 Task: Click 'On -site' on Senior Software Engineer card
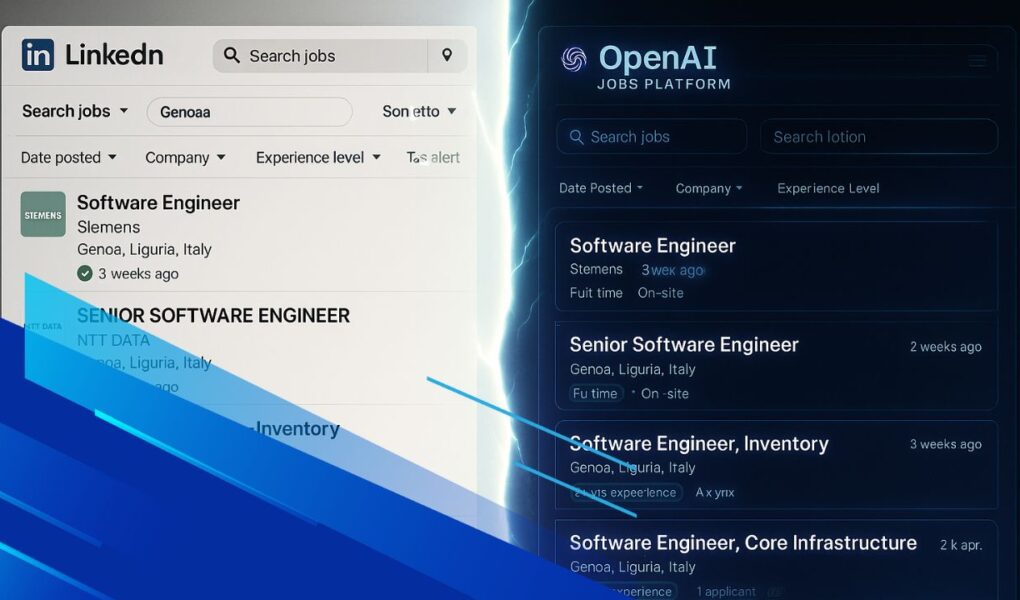pos(665,394)
